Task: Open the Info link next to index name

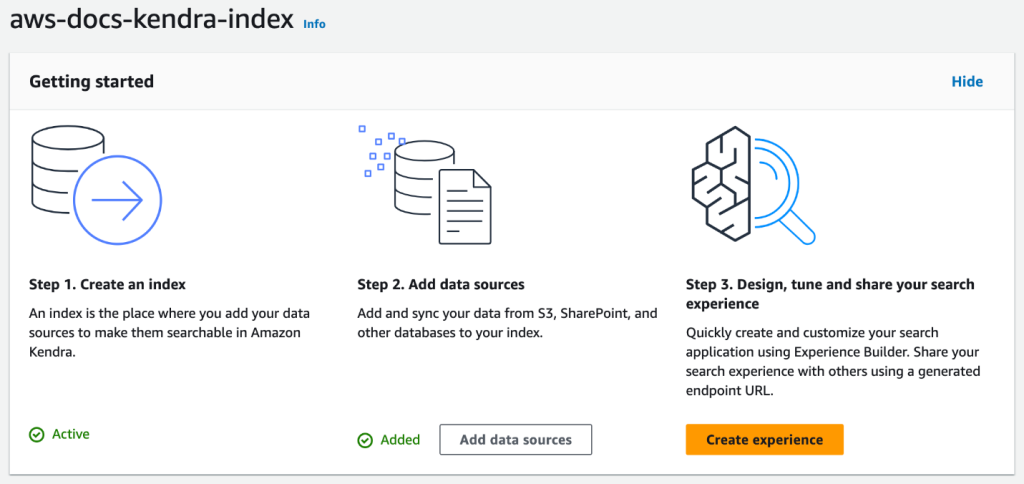Action: coord(315,24)
